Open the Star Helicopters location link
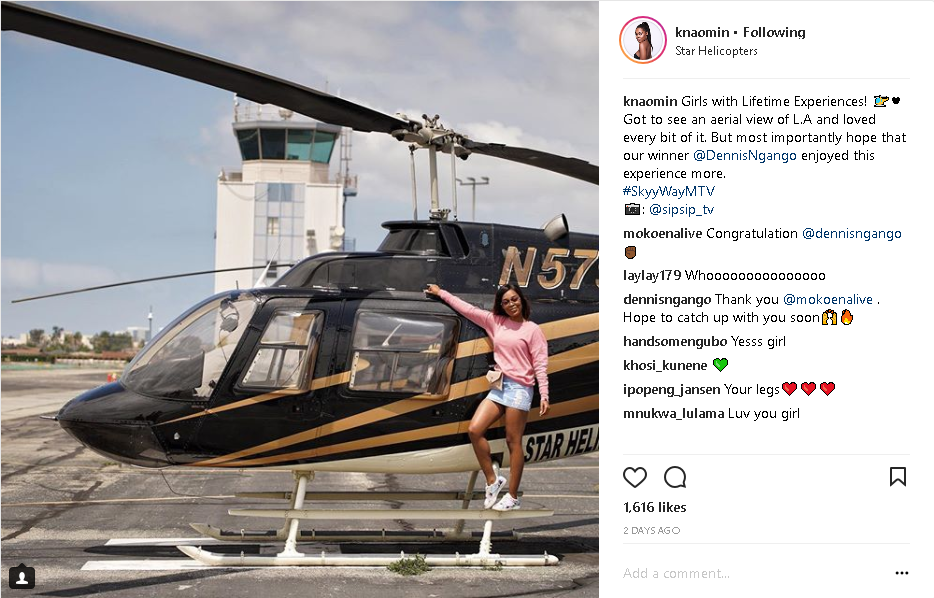This screenshot has width=934, height=598. tap(716, 51)
